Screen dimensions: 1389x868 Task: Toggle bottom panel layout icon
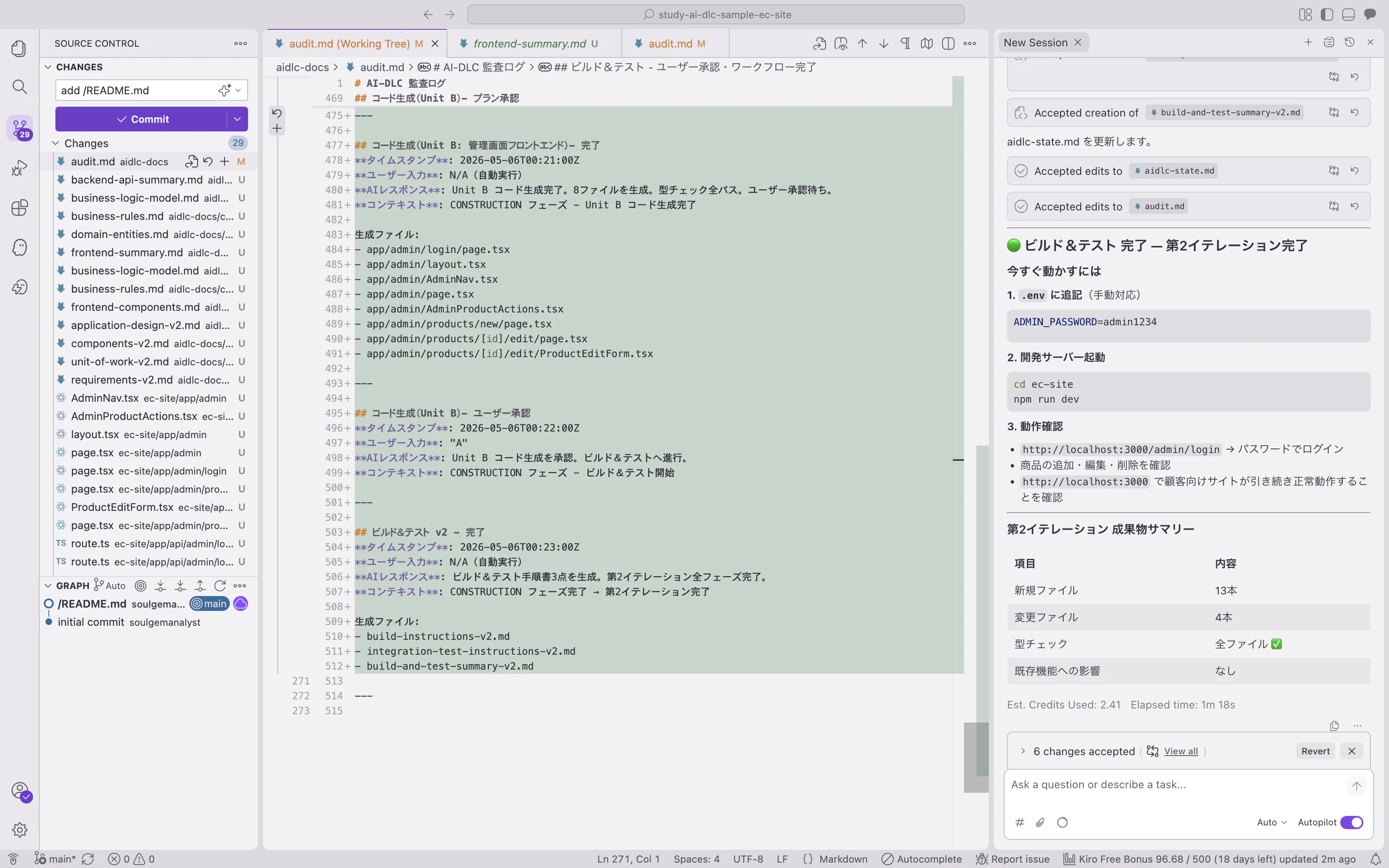1348,14
